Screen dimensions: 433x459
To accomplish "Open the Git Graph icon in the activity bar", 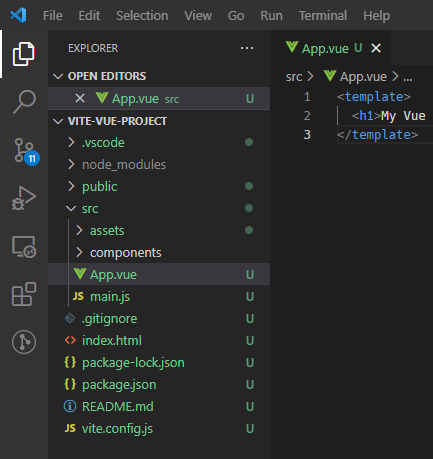I will pyautogui.click(x=24, y=342).
